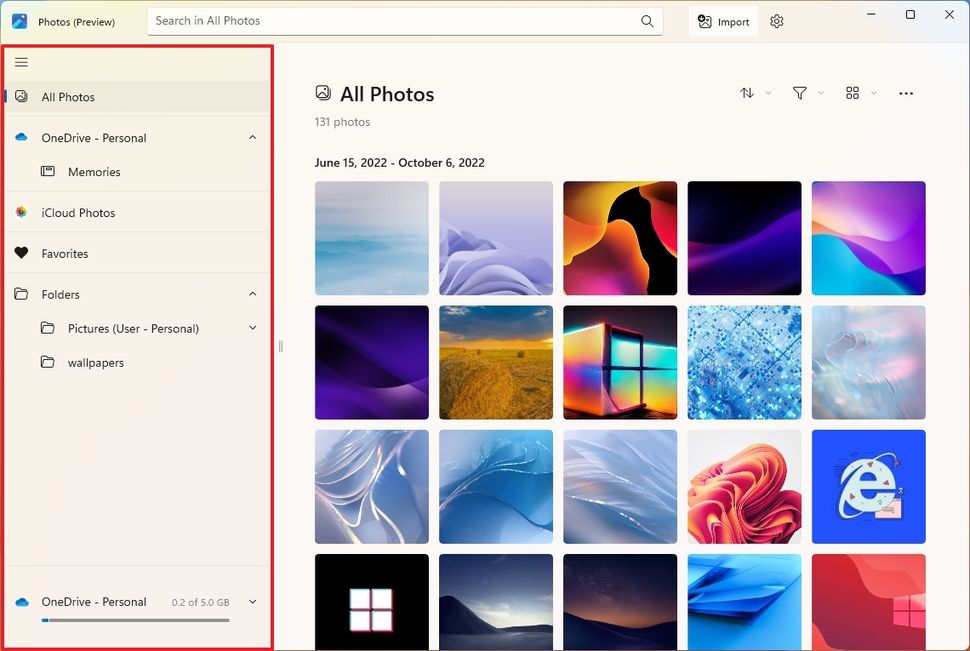The height and width of the screenshot is (651, 970).
Task: Open the See more ellipsis menu
Action: pyautogui.click(x=906, y=93)
